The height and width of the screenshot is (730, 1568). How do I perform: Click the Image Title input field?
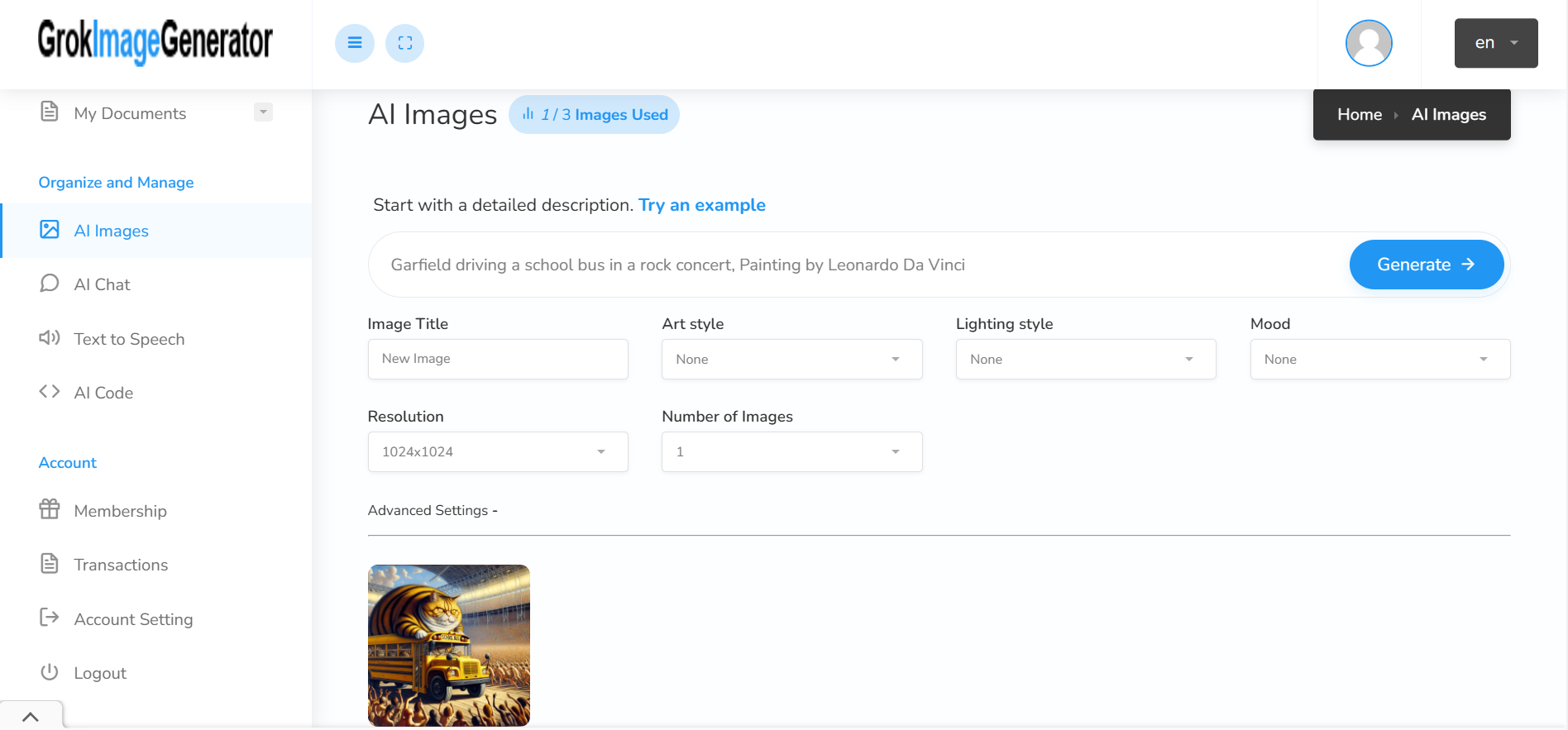[498, 359]
